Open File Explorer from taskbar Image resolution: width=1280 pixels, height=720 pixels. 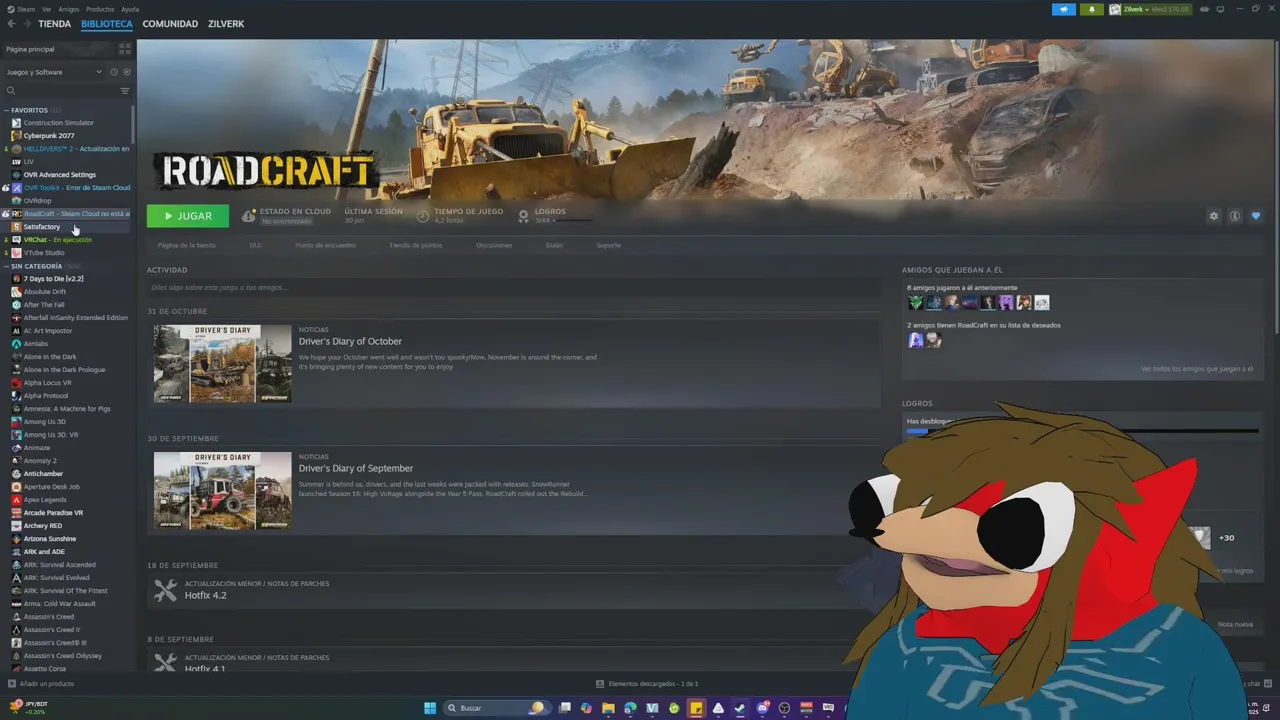[608, 708]
